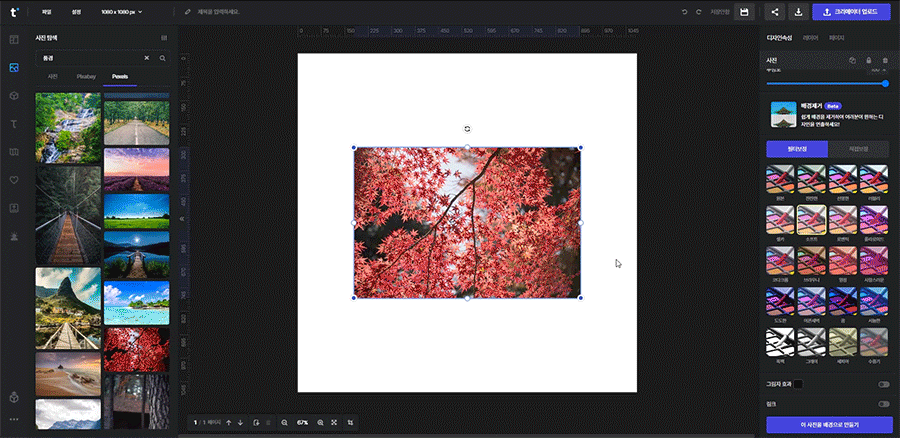Click the share icon in top bar

coord(775,12)
